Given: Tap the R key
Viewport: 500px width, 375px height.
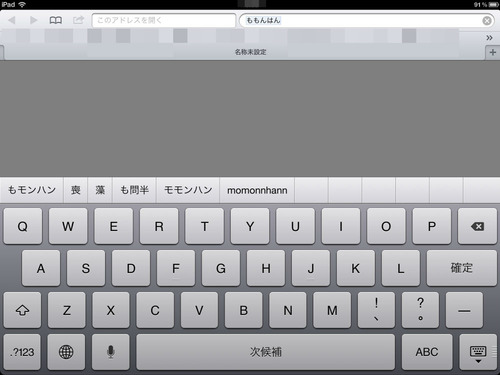Looking at the screenshot, I should 159,226.
